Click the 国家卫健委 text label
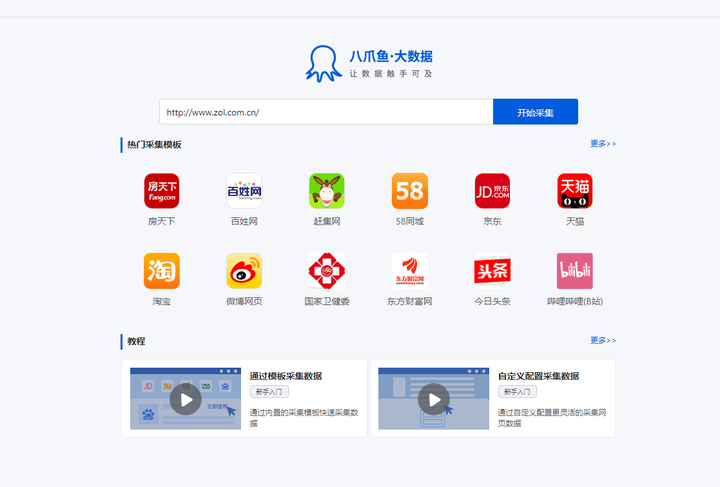This screenshot has height=487, width=720. [327, 301]
